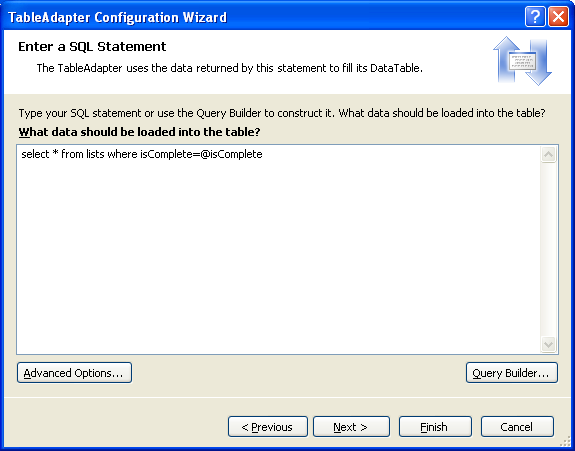Click the word select in the SQL text

(35, 154)
